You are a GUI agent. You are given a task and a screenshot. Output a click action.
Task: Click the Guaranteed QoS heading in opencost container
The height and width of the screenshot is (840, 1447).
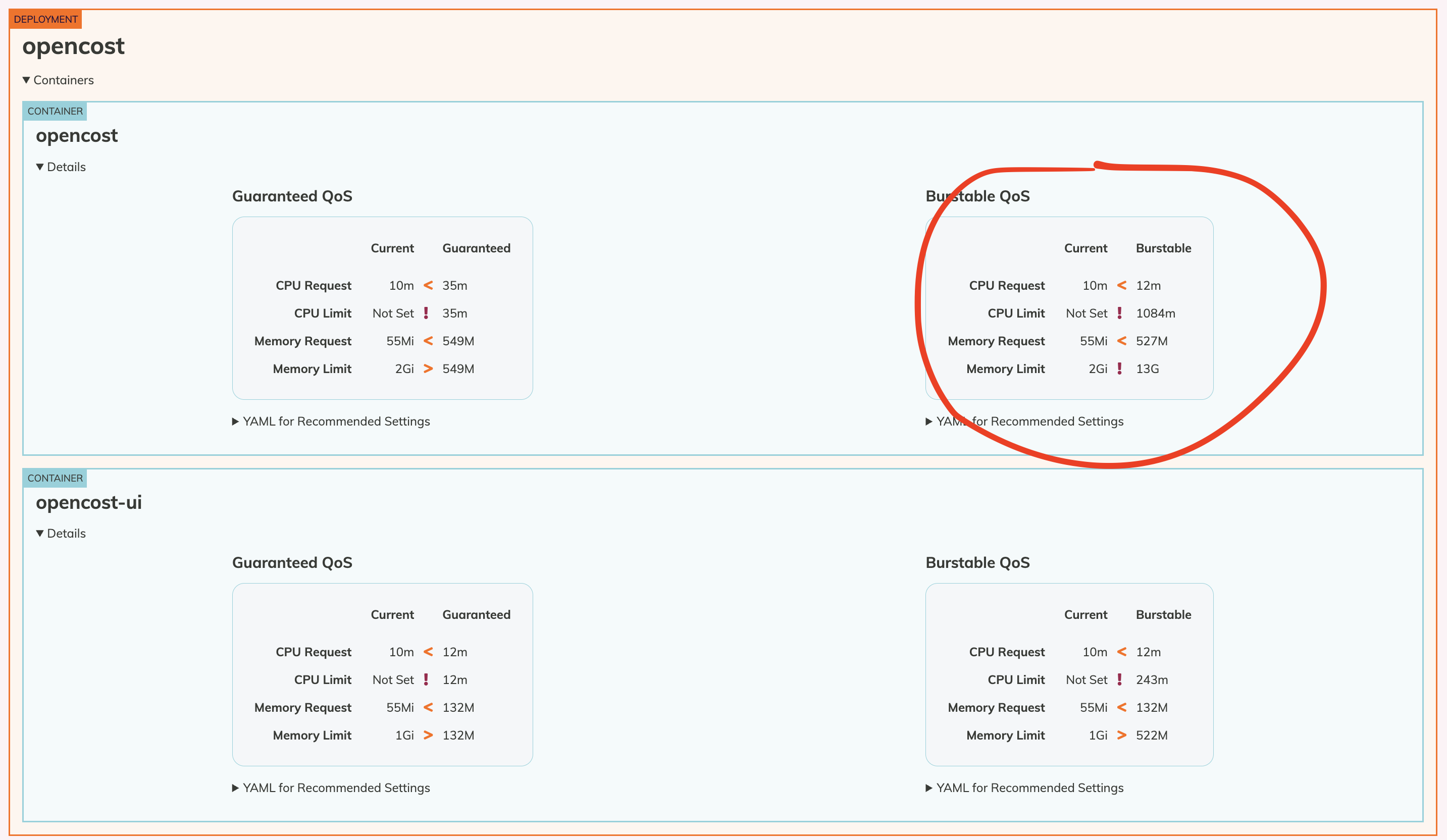pyautogui.click(x=292, y=196)
